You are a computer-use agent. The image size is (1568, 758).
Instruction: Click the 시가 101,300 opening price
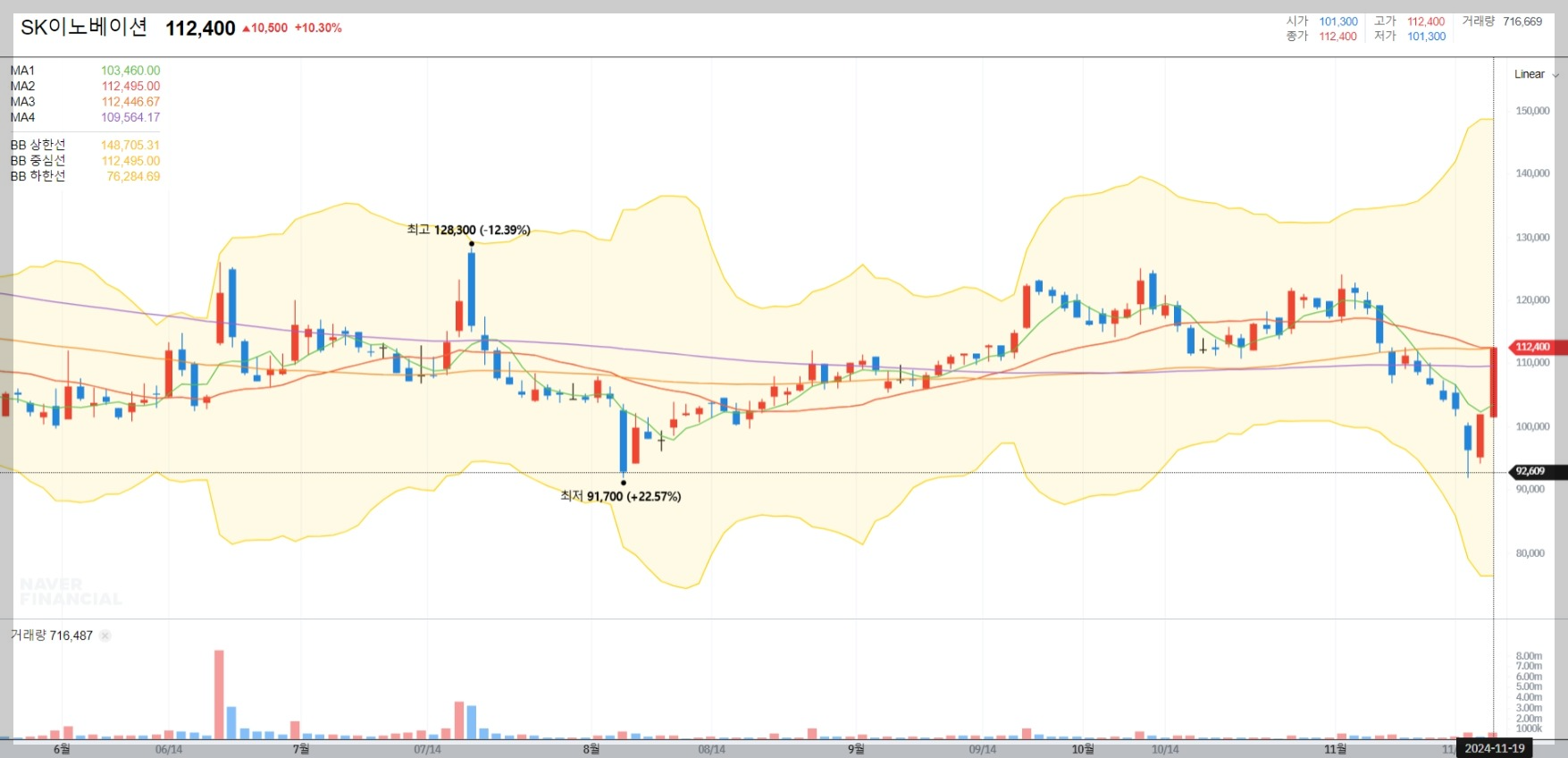pos(1321,21)
